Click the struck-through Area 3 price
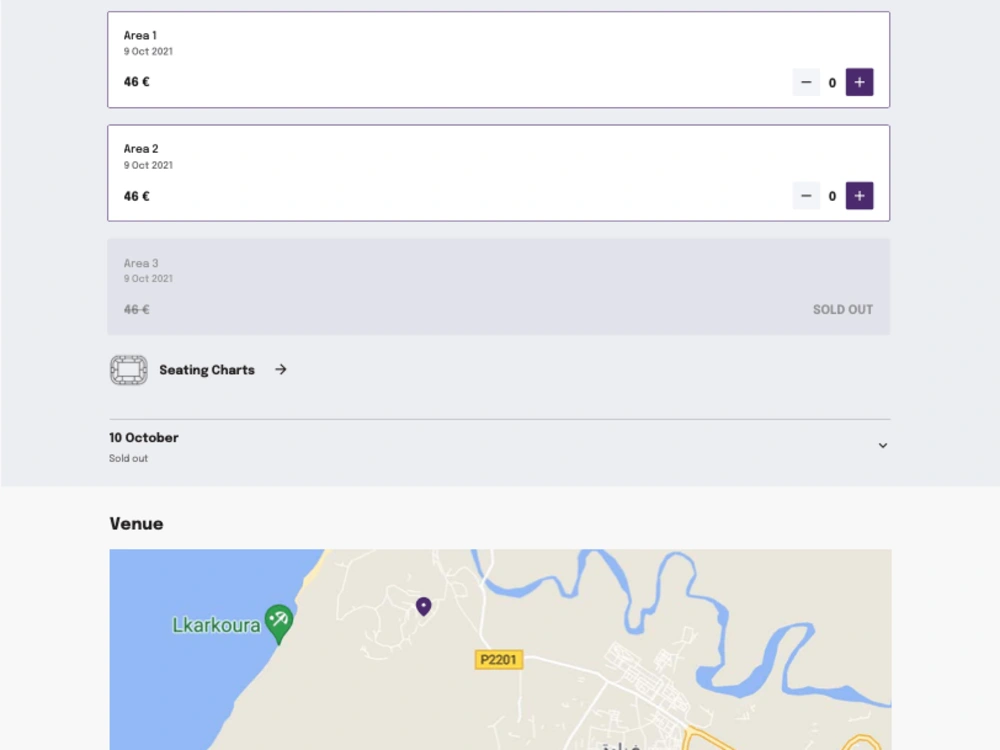 (136, 310)
